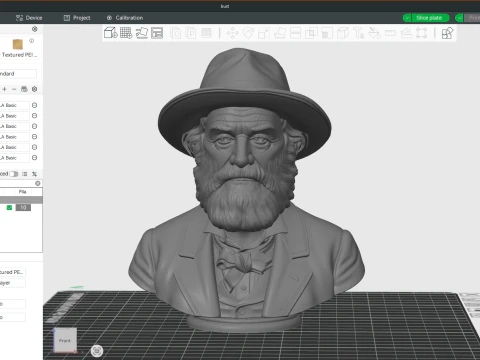This screenshot has width=480, height=360.
Task: Select the Supports painting tool
Action: click(327, 33)
